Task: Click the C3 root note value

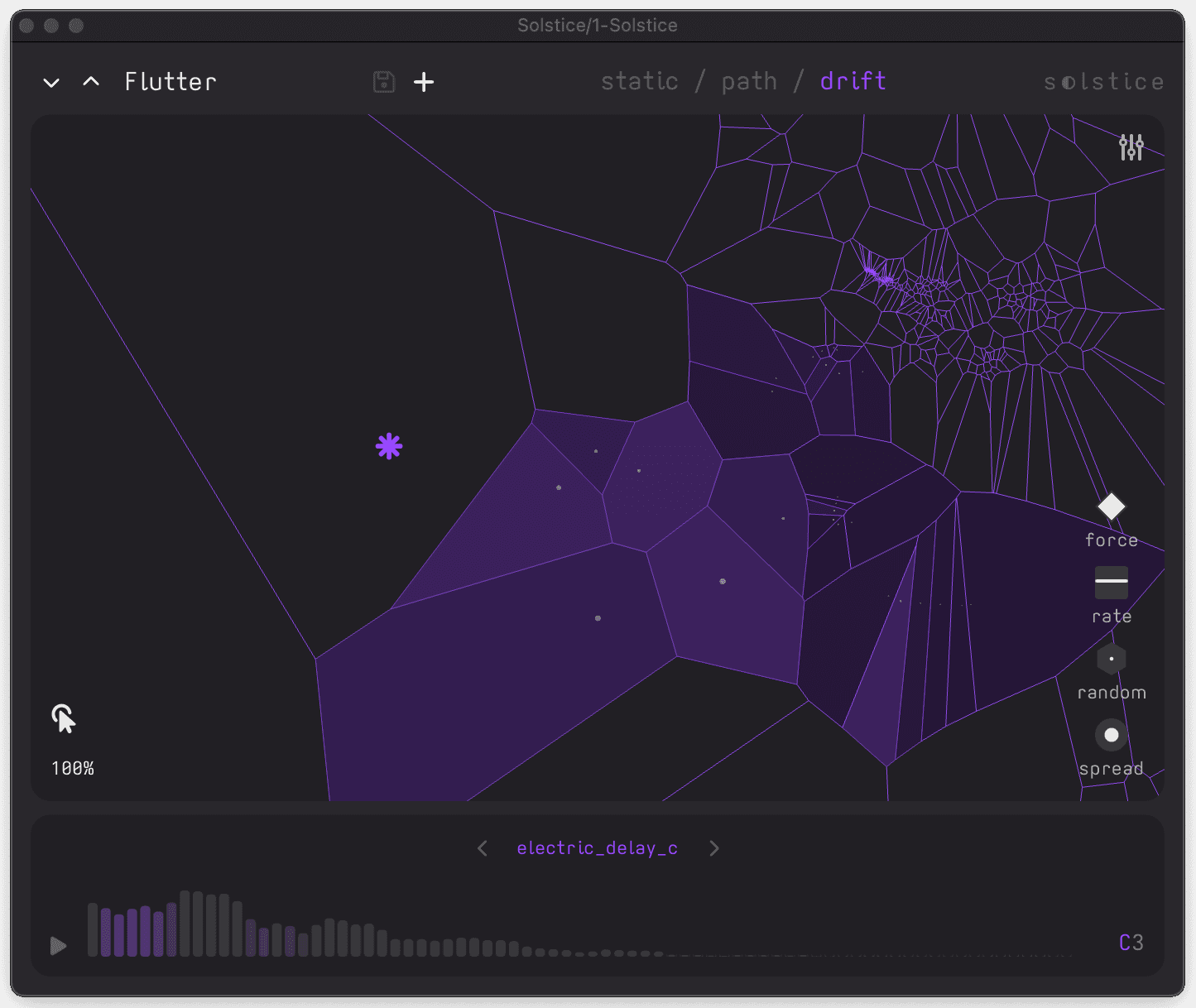Action: (1131, 943)
